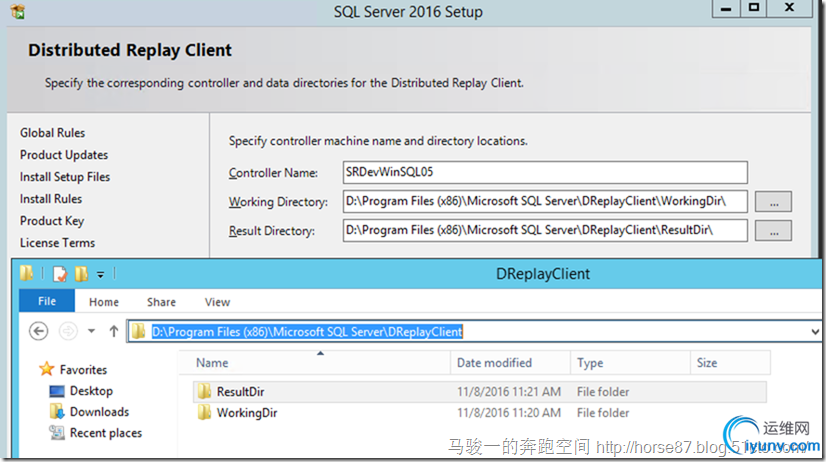Open the ResultDir folder icon
The height and width of the screenshot is (462, 826).
[x=205, y=392]
